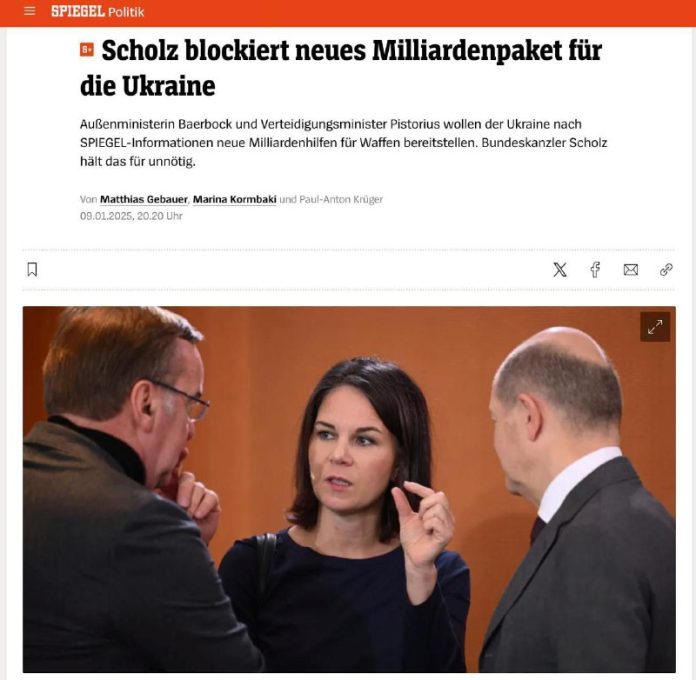Click the S+ premium badge icon
The image size is (696, 680).
(x=87, y=49)
